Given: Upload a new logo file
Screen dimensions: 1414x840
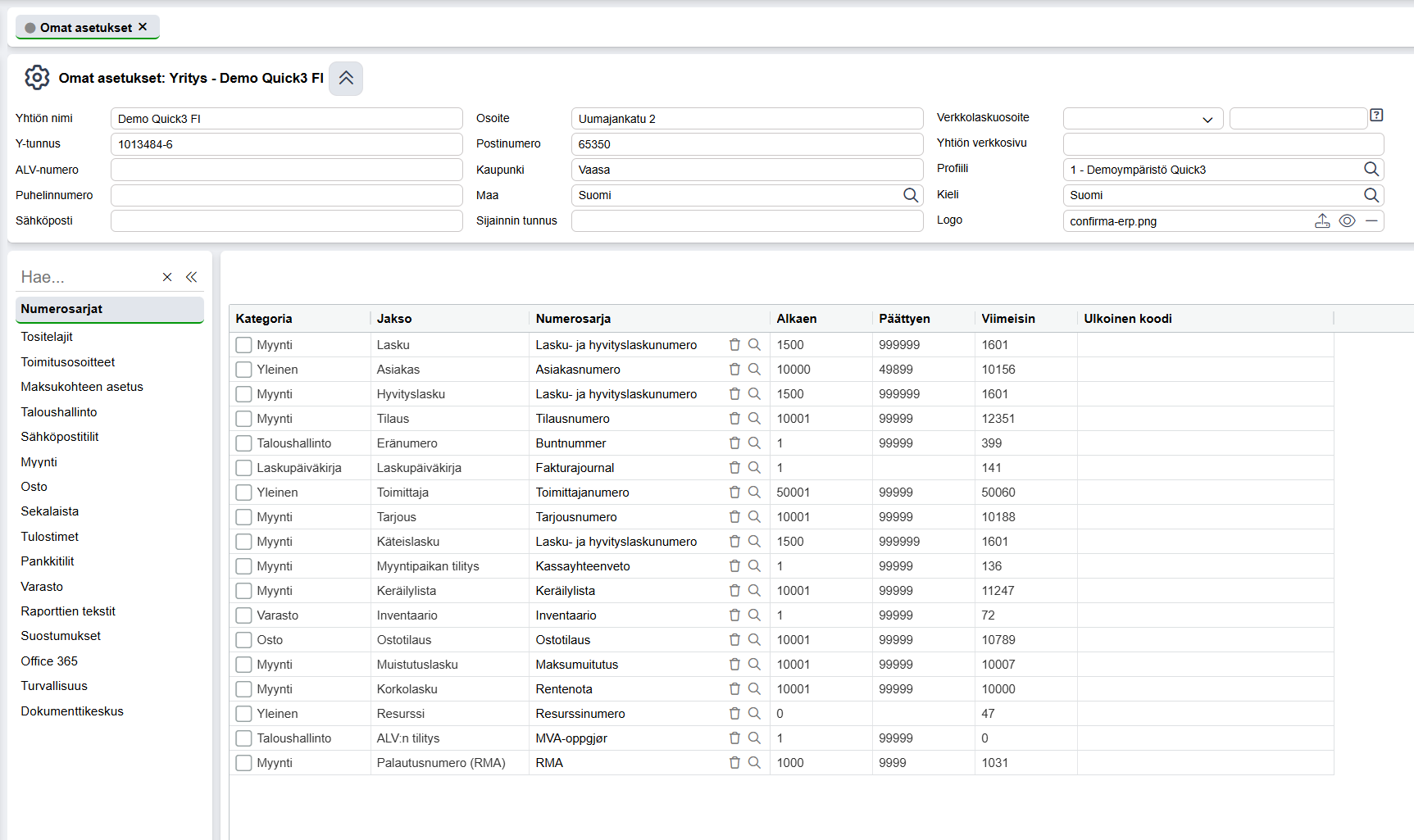Looking at the screenshot, I should (1322, 221).
